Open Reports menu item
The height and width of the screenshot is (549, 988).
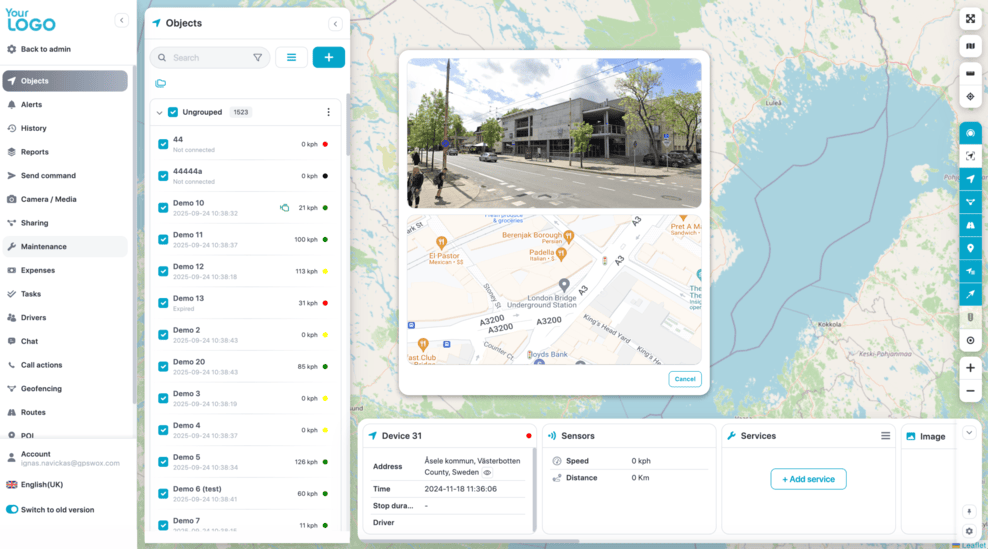coord(65,152)
